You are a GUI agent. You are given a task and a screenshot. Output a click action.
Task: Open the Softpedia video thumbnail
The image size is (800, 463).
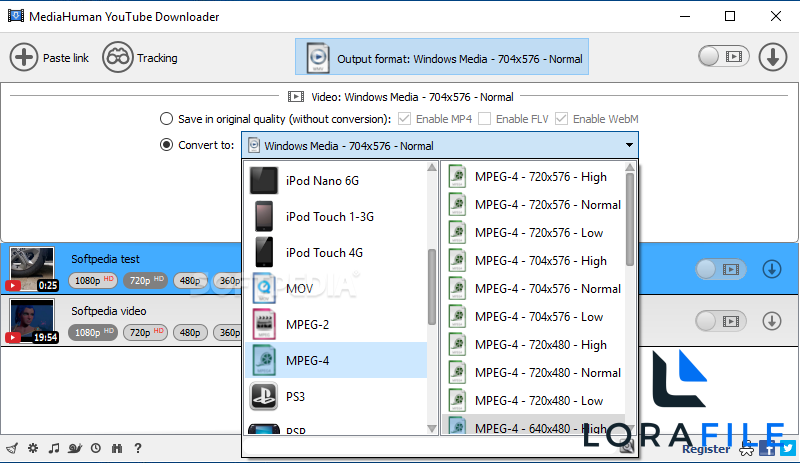pos(32,321)
